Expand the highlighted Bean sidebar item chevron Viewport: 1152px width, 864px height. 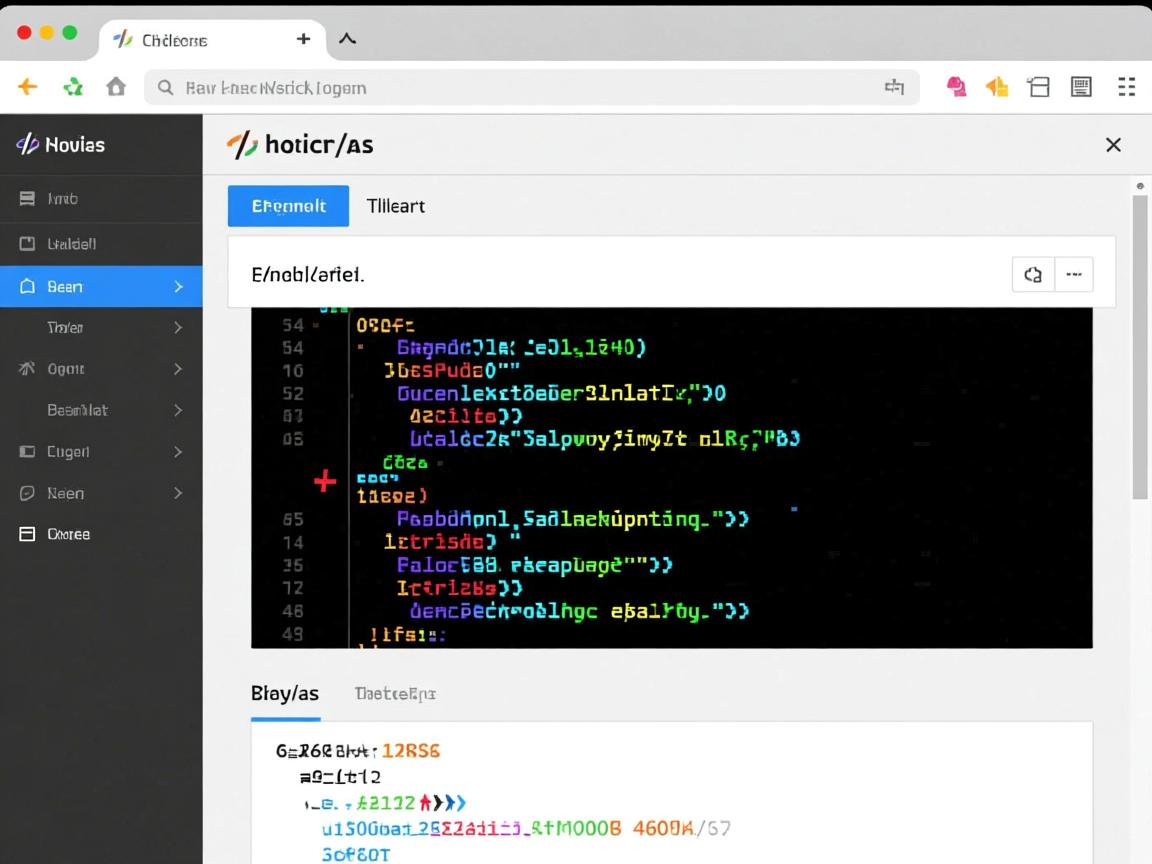[178, 287]
